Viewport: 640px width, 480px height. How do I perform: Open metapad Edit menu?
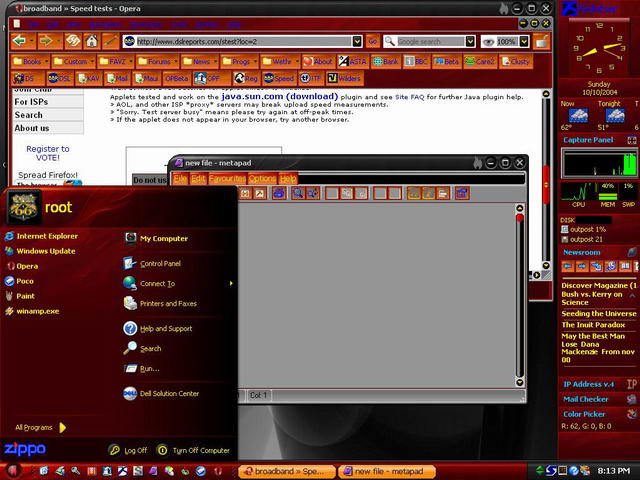pos(198,179)
